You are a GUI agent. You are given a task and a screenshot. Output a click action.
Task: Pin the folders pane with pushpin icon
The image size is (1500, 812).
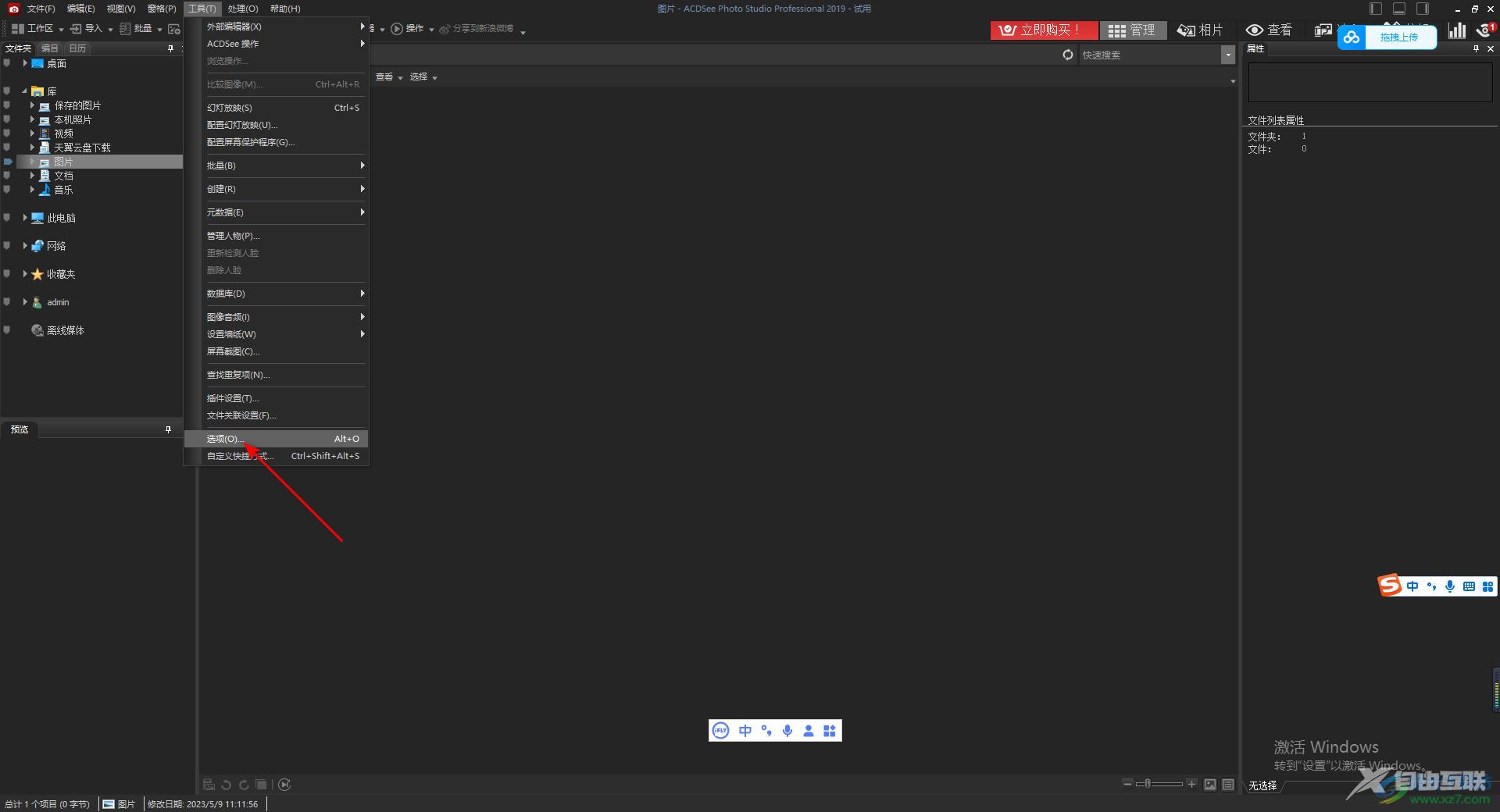point(170,48)
